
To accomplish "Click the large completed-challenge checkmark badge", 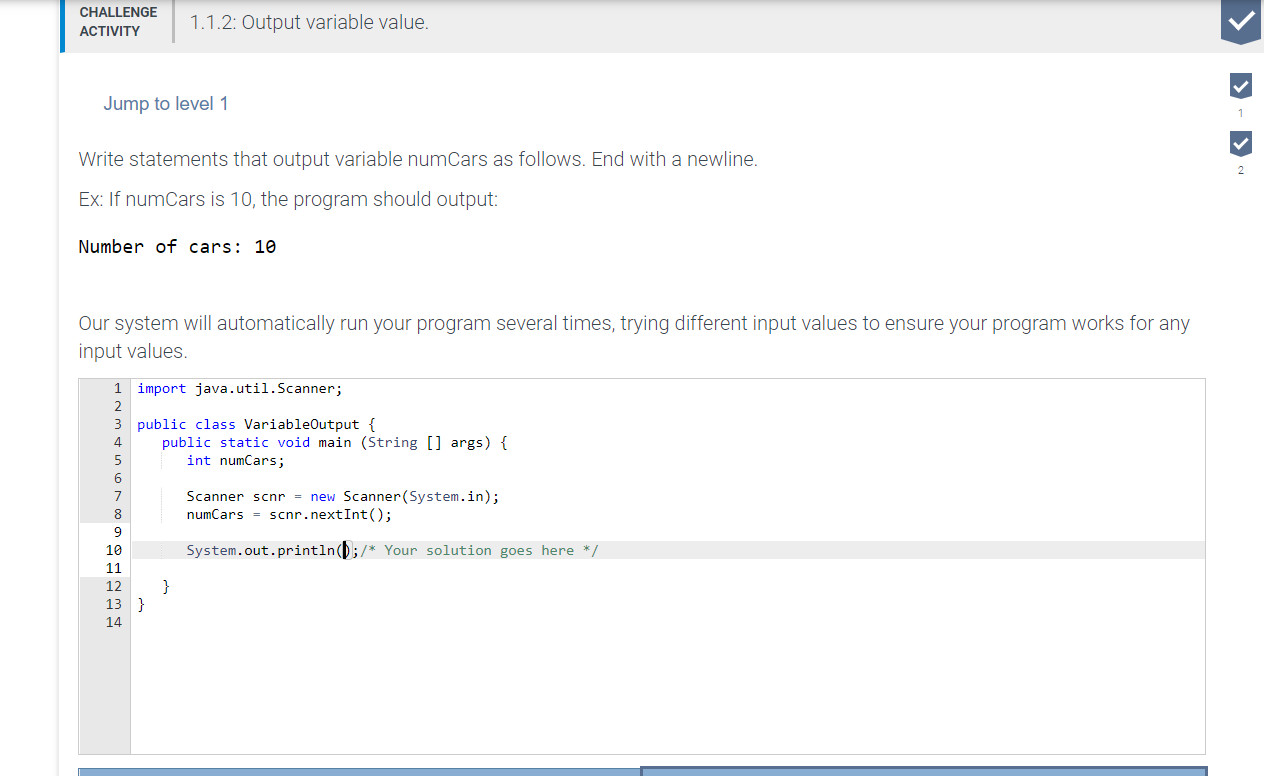I will pos(1240,22).
